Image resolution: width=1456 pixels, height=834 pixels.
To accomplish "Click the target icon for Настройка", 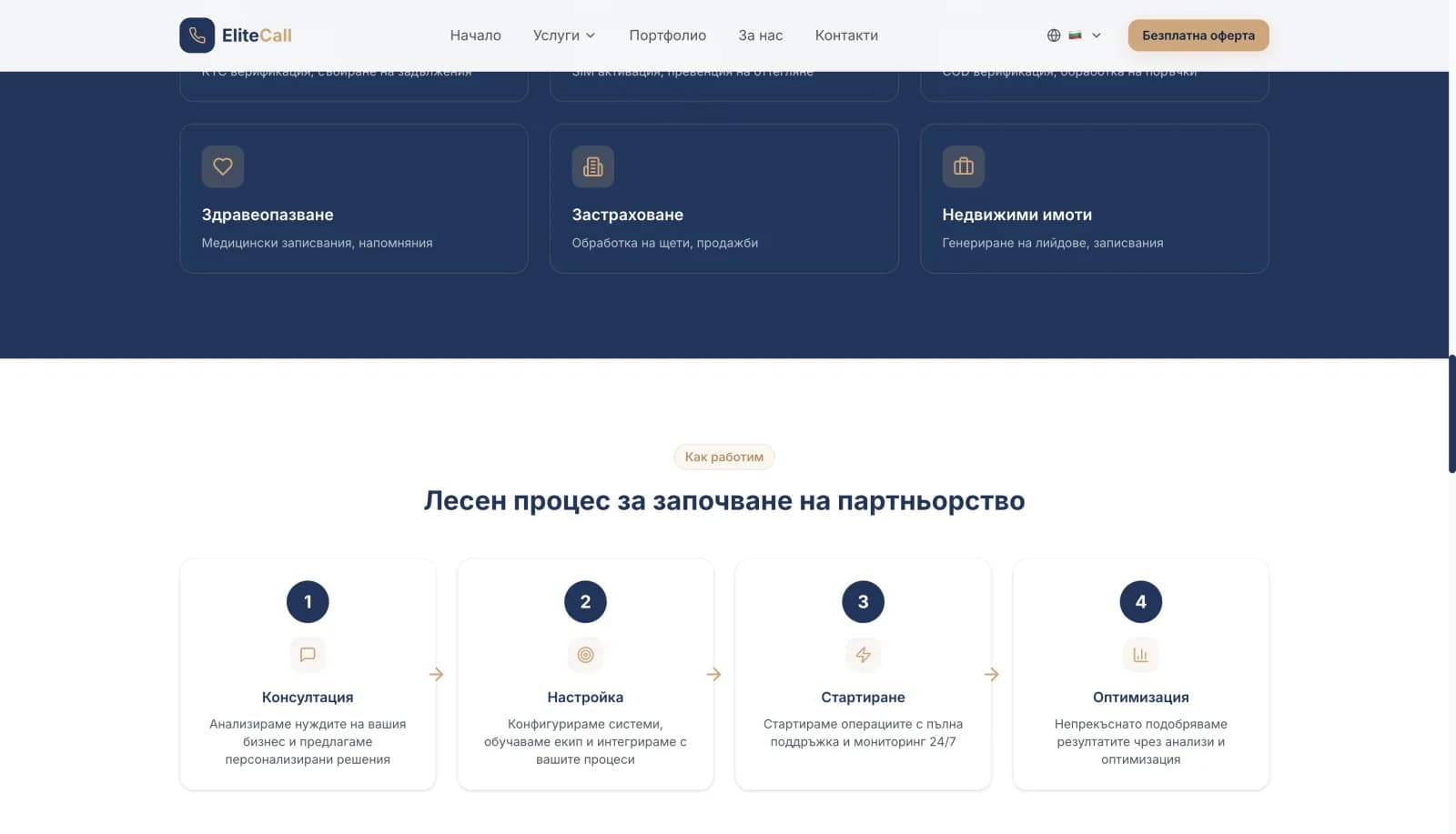I will pos(585,655).
